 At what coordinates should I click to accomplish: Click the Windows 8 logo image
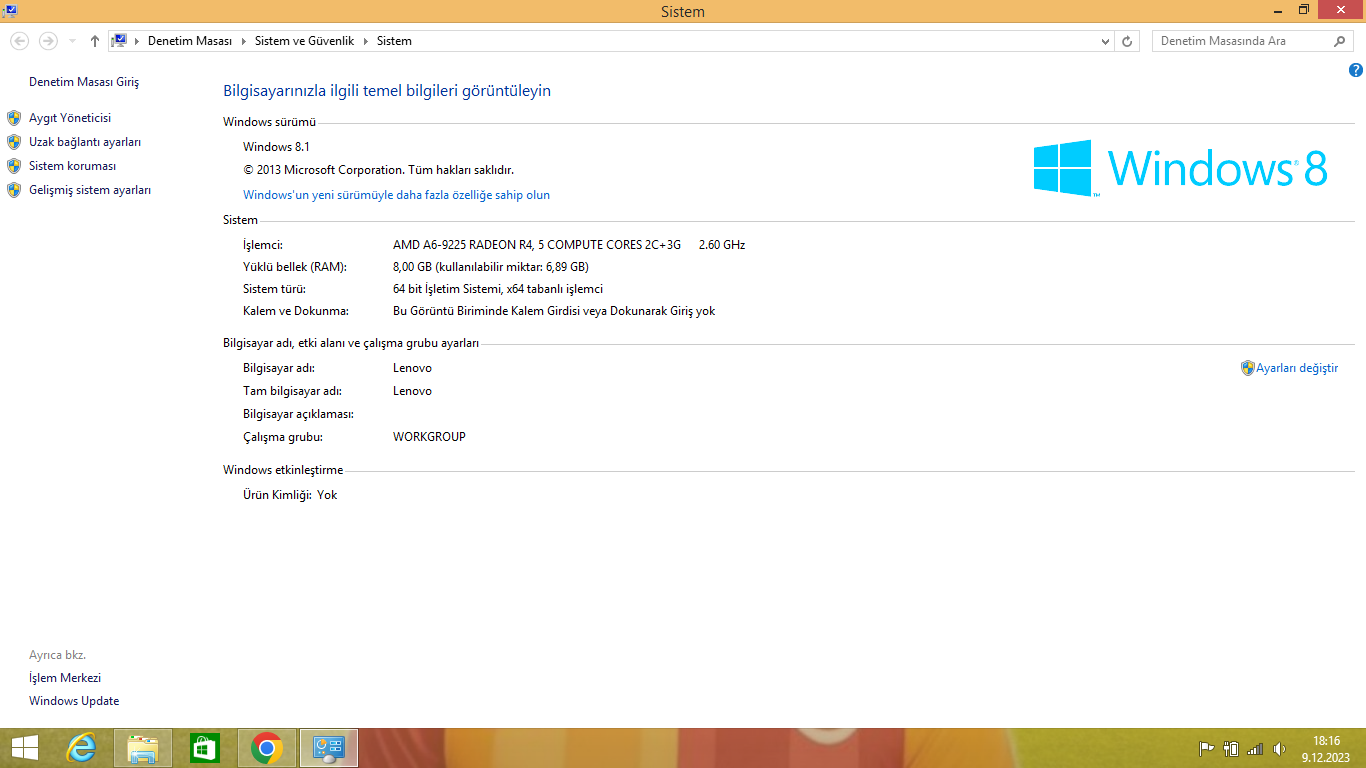pyautogui.click(x=1180, y=167)
